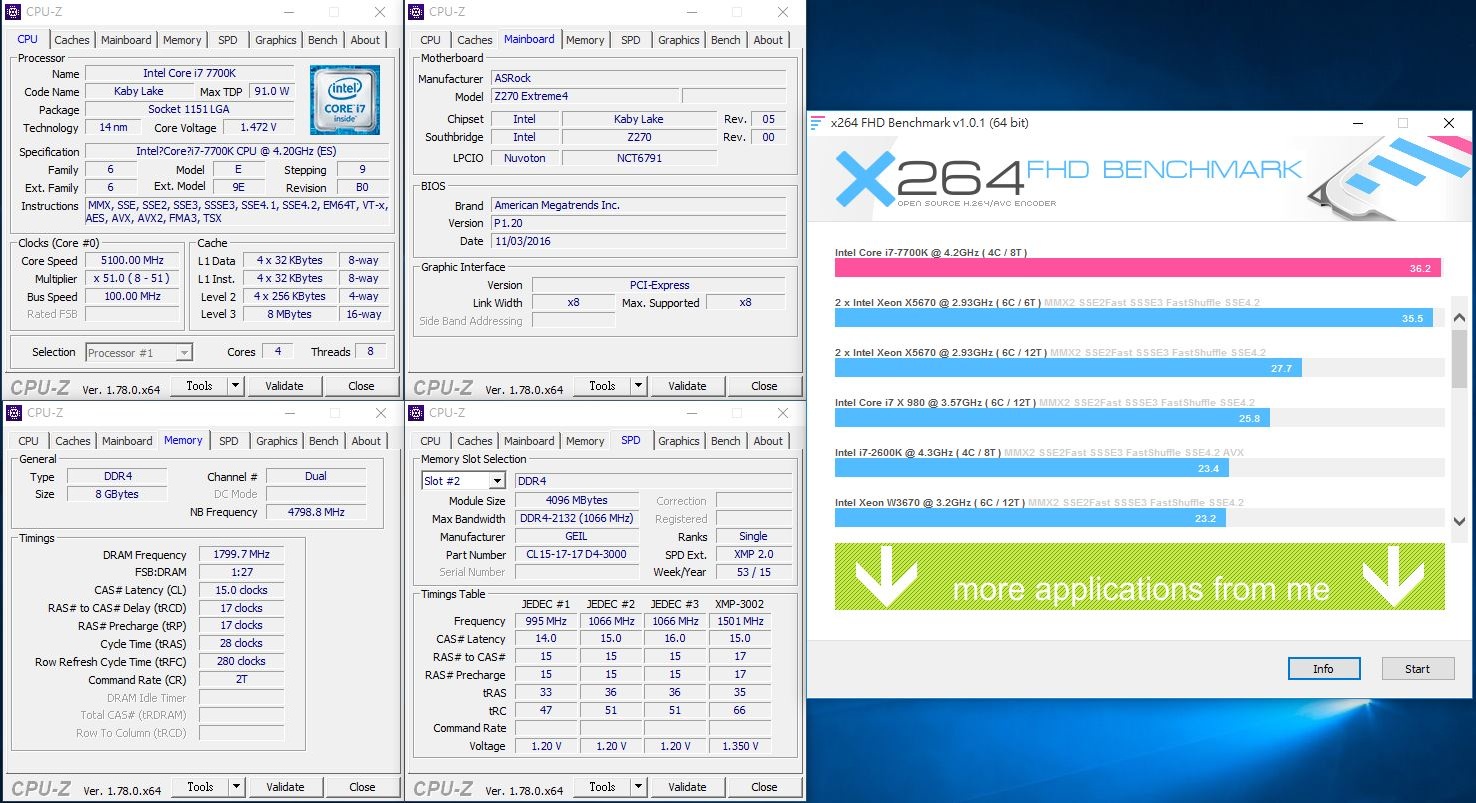Click Tools button in the Memory window
This screenshot has width=1476, height=803.
click(x=200, y=787)
